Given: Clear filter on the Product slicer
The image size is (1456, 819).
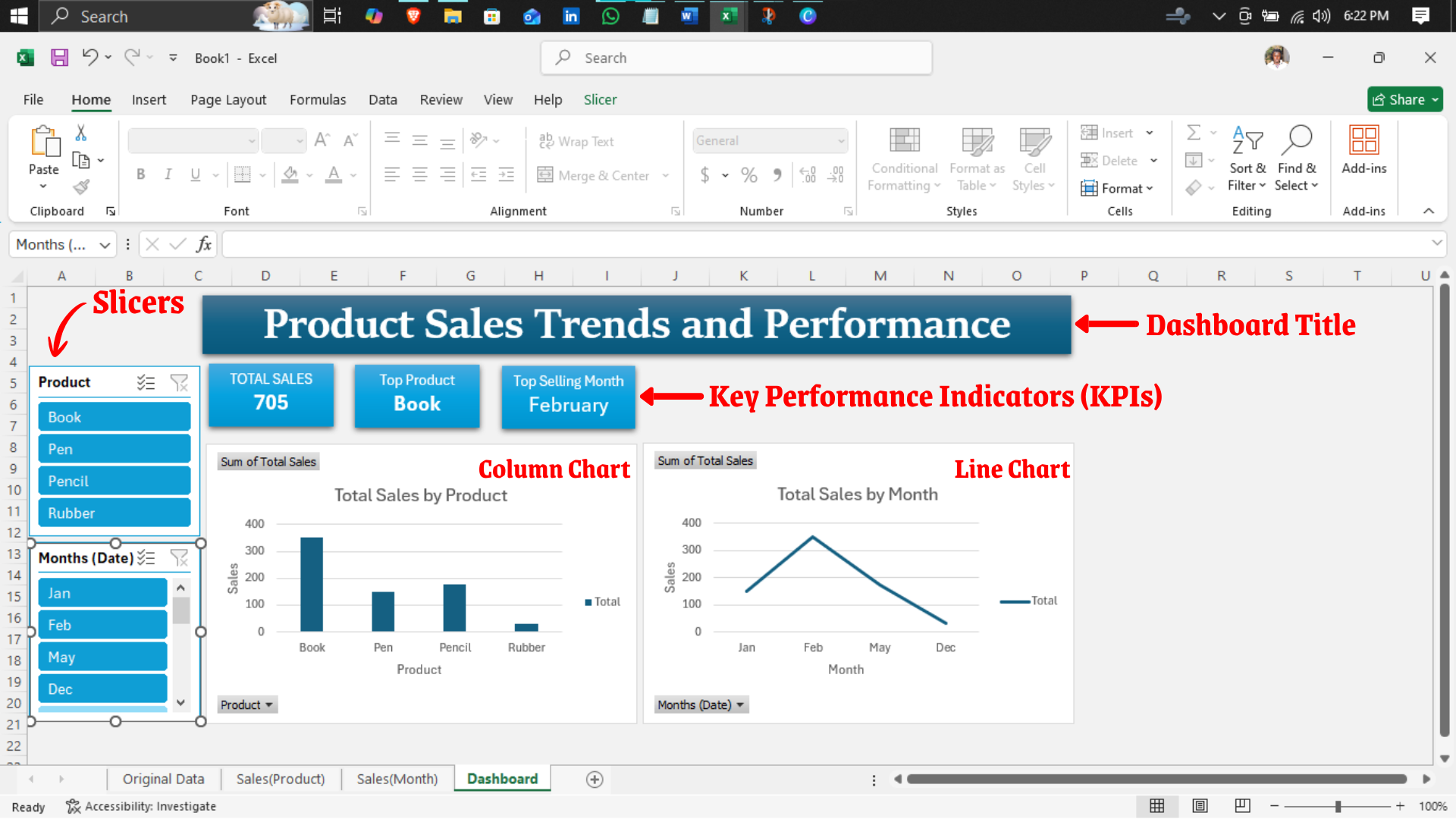Looking at the screenshot, I should pos(179,383).
